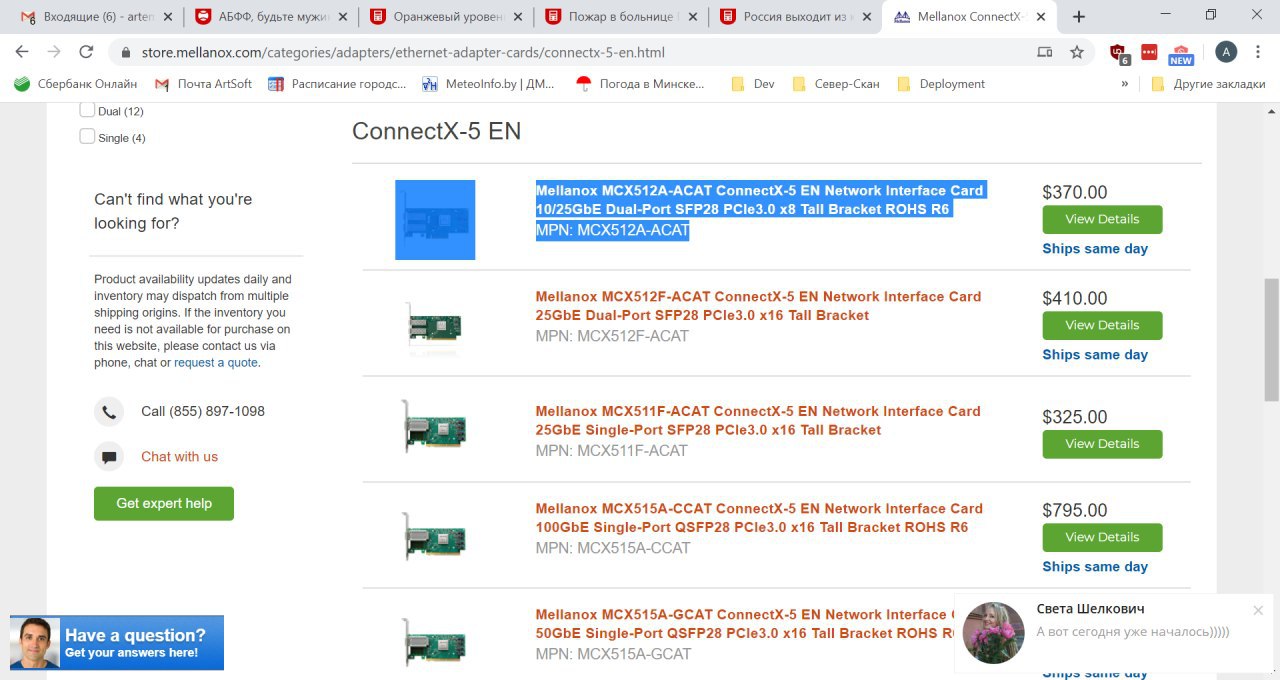This screenshot has height=680, width=1280.
Task: Open the Deployment bookmarks folder
Action: (x=941, y=84)
